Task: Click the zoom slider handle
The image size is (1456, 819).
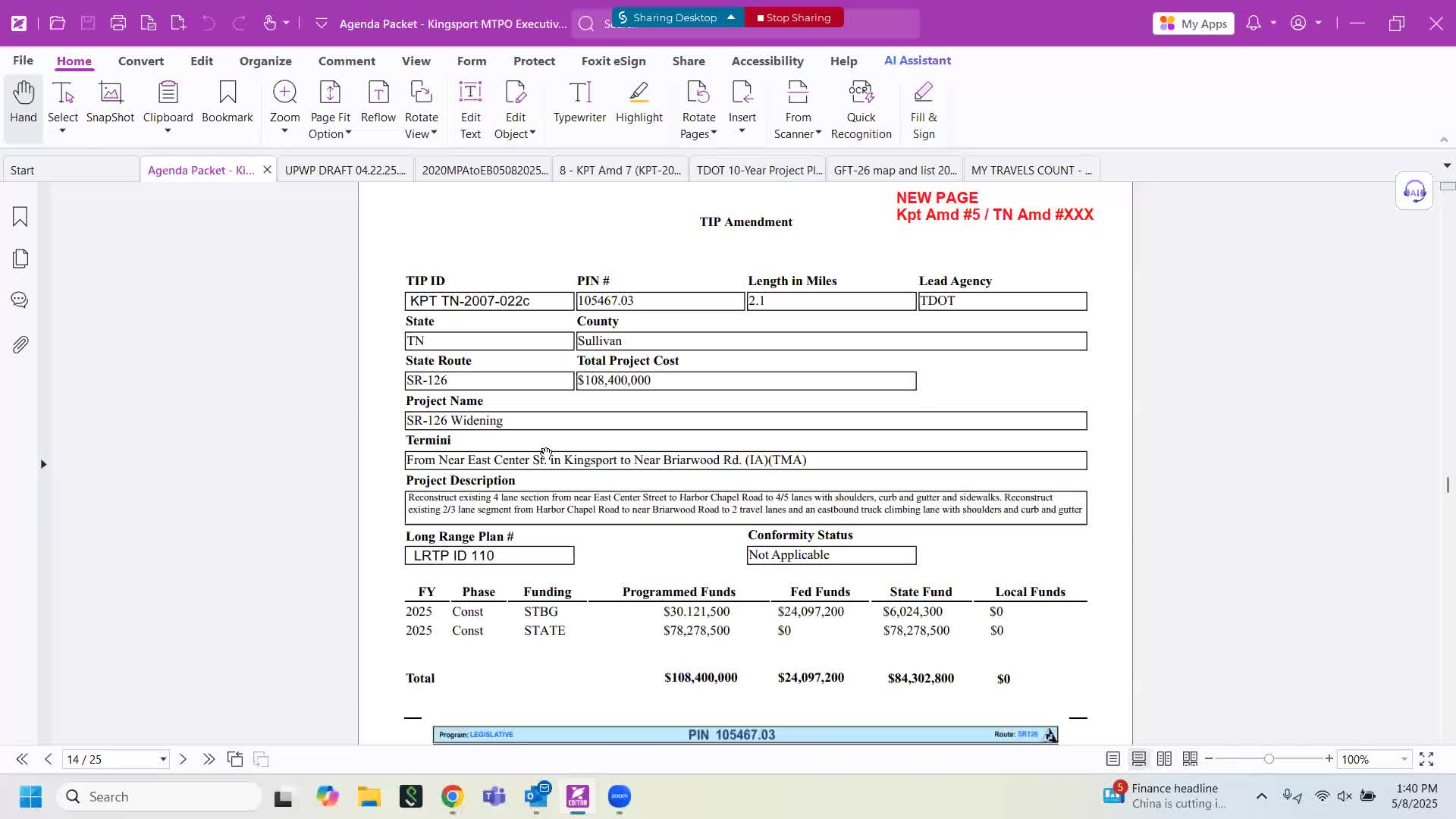Action: point(1269,759)
